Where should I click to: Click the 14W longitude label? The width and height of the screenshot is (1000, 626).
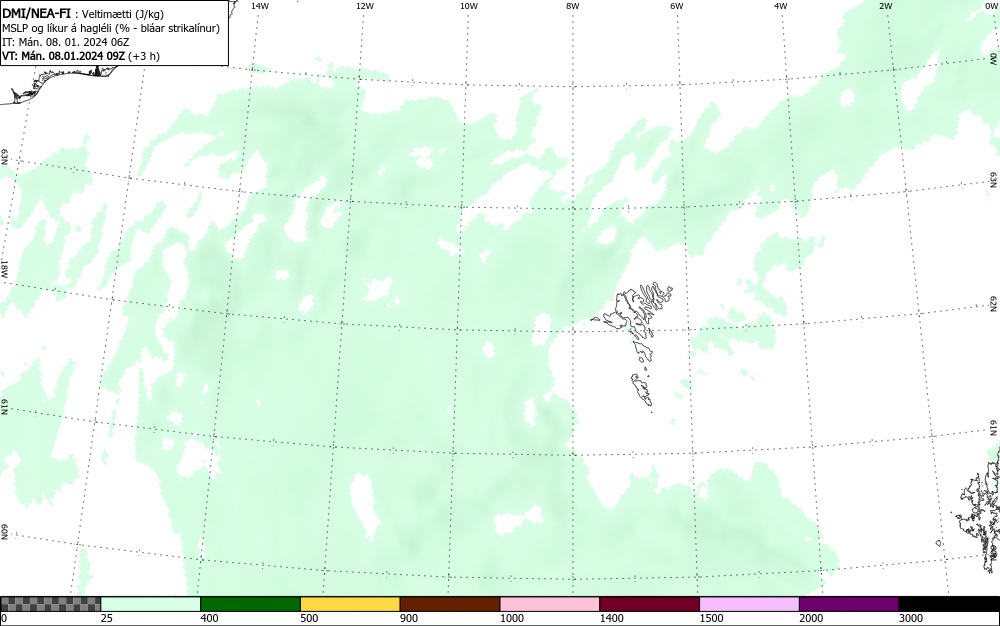pyautogui.click(x=260, y=6)
